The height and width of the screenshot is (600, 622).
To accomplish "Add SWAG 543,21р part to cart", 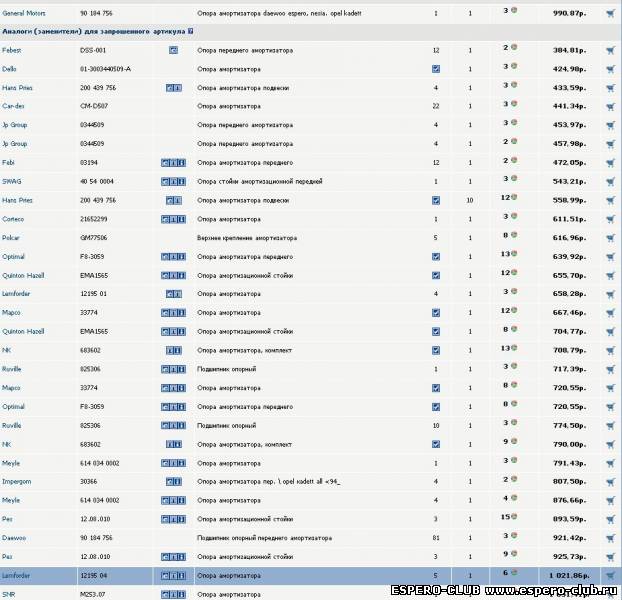I will 610,182.
